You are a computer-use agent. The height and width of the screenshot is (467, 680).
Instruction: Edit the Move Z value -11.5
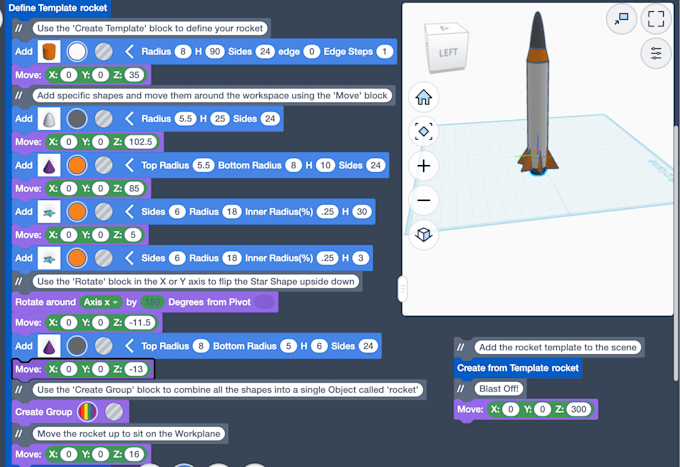140,323
